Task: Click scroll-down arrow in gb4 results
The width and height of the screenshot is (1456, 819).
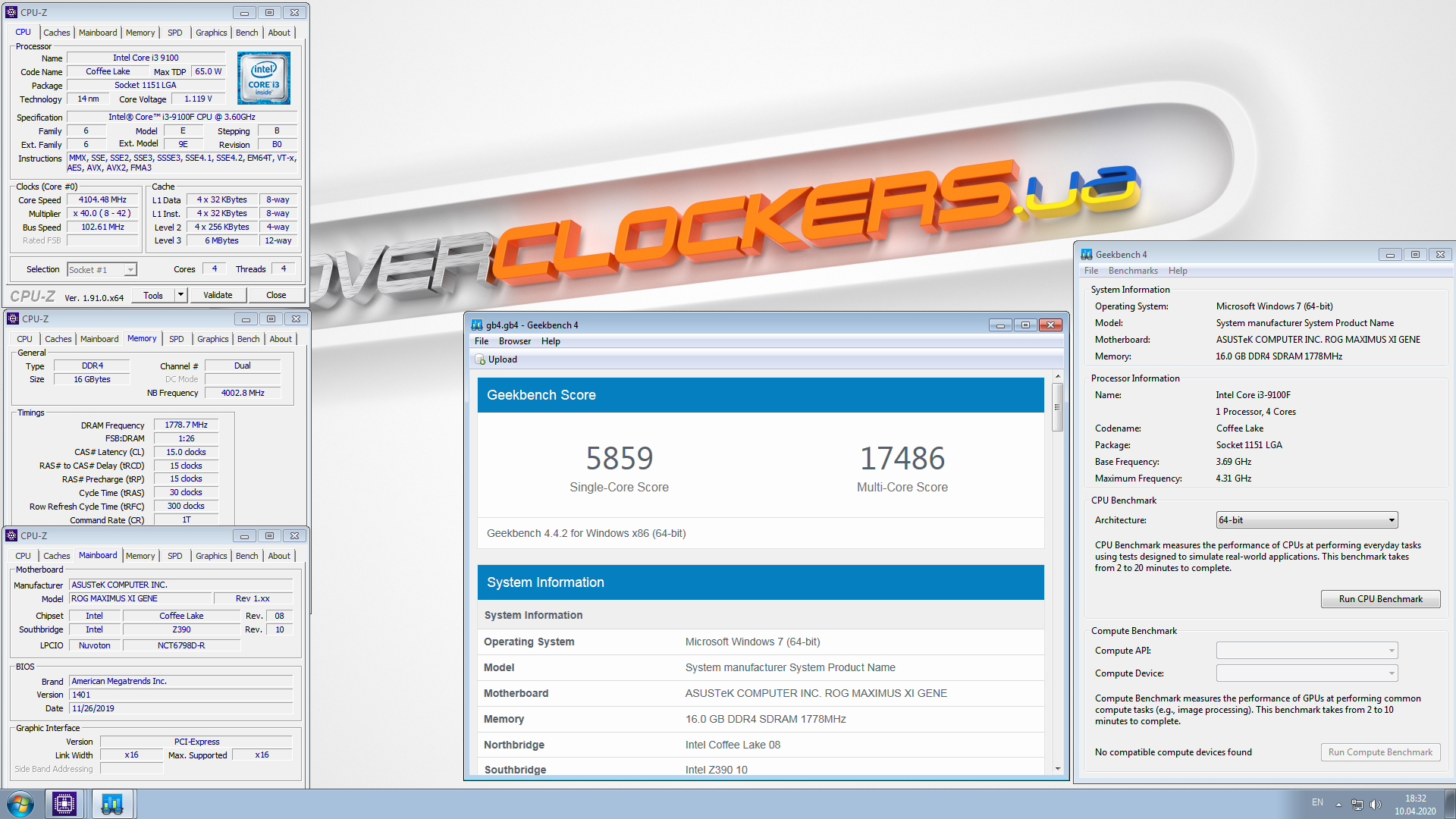Action: (x=1057, y=769)
